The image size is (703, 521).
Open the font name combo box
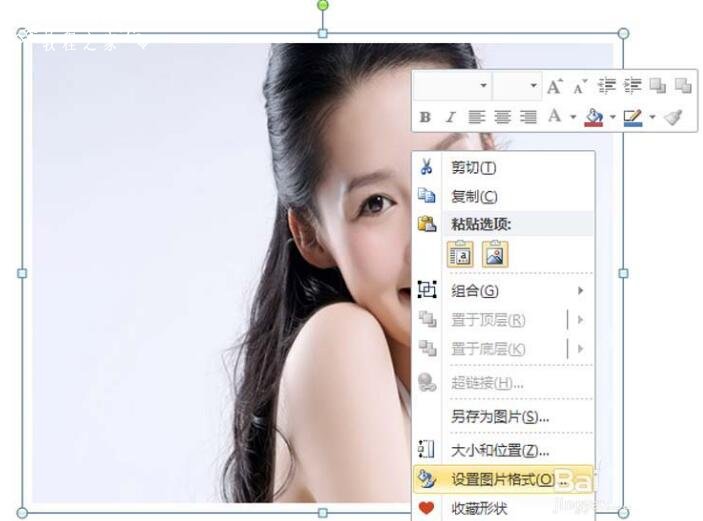(452, 85)
